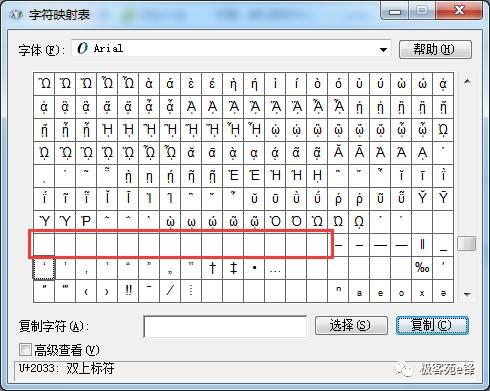
Task: Select the capital Ᾱ alpha with macron cell
Action: click(x=359, y=153)
